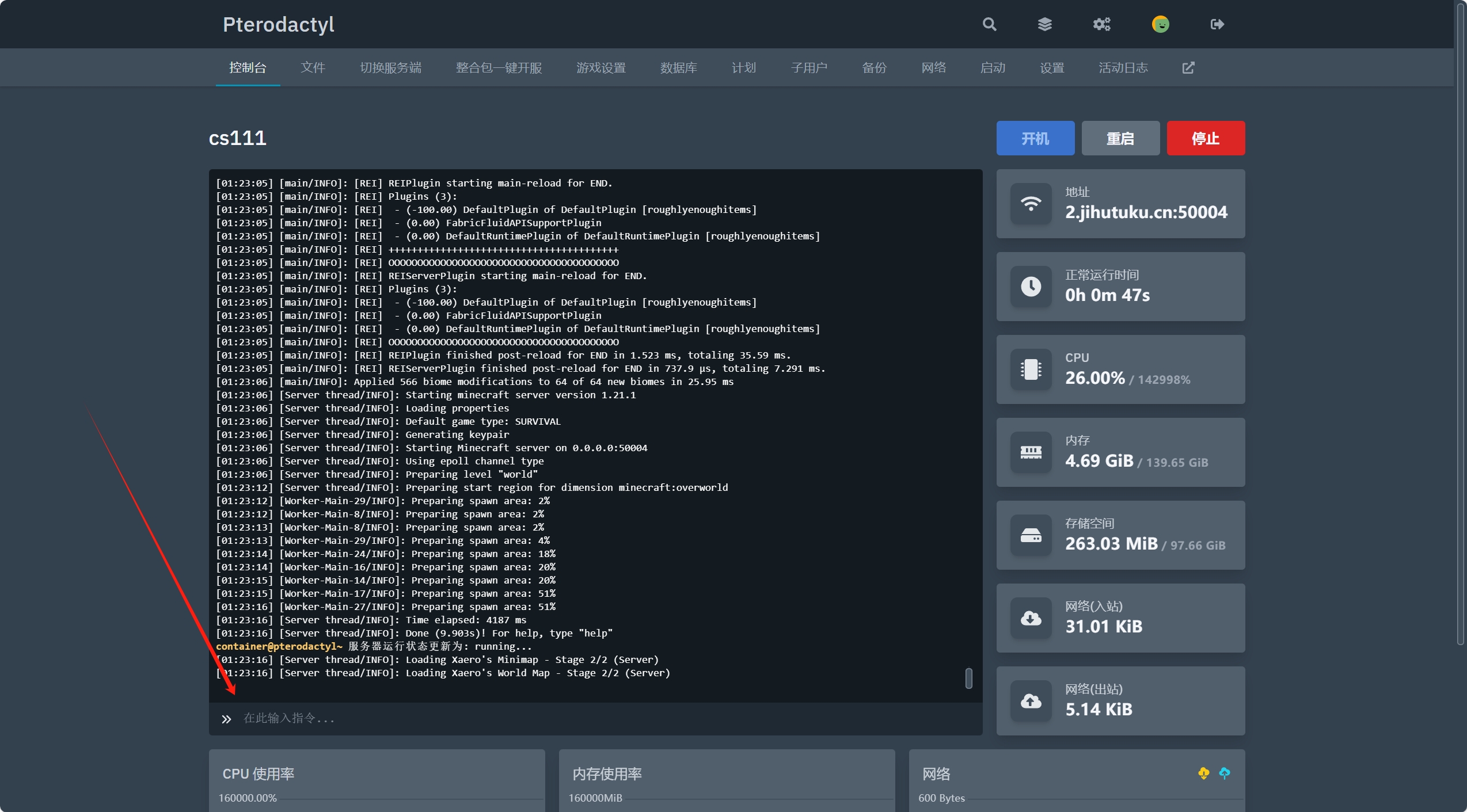Click storage value 263.03 MiB
The height and width of the screenshot is (812, 1467).
click(1111, 544)
